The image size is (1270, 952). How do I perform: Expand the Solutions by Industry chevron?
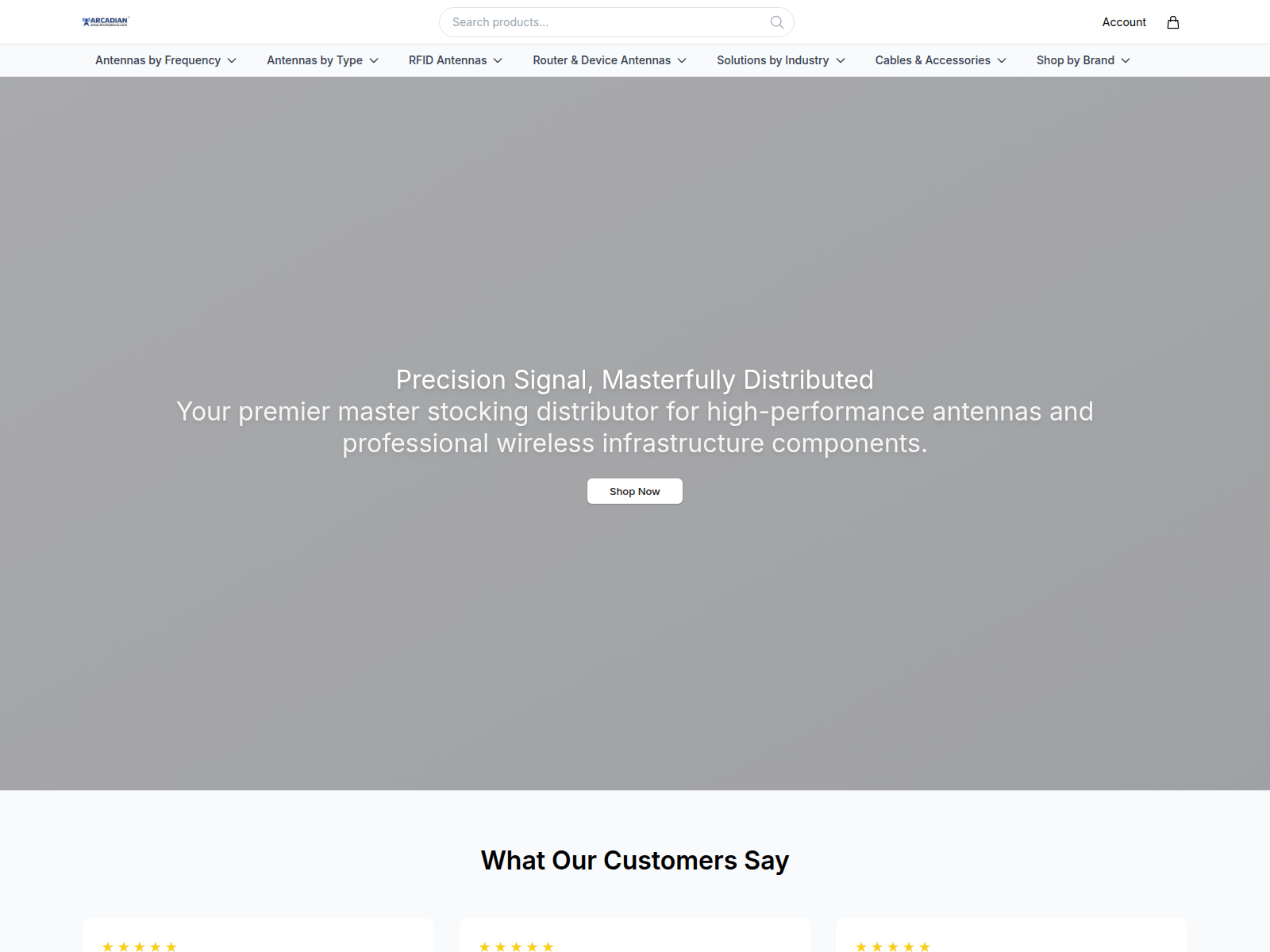point(841,60)
